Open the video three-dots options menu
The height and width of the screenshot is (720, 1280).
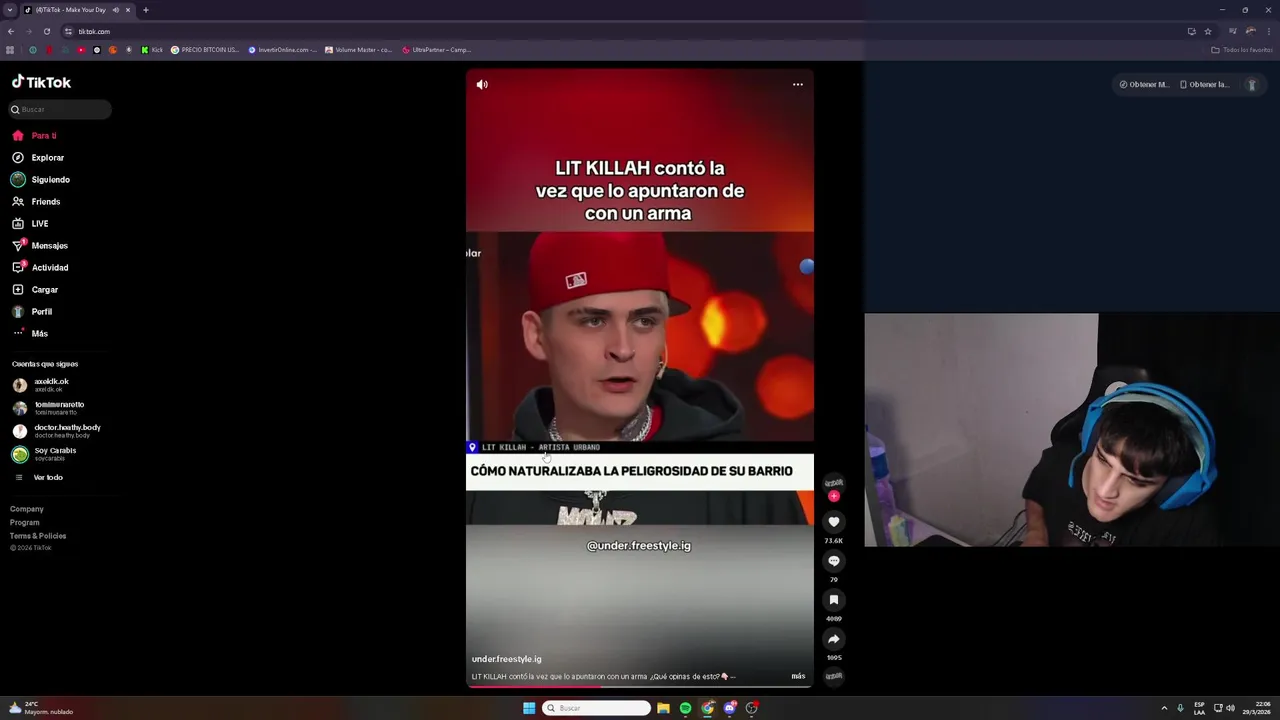pos(798,84)
